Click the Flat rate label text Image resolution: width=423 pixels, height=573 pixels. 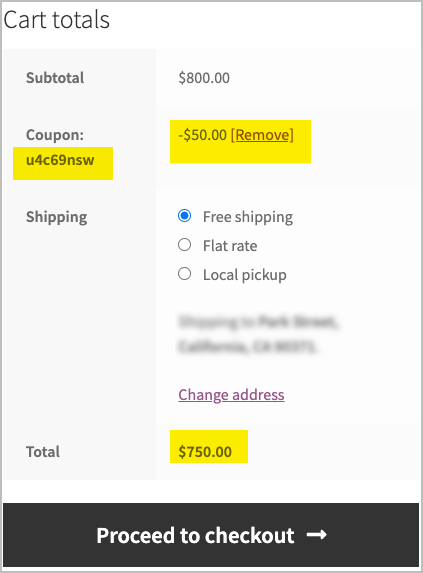[x=230, y=246]
